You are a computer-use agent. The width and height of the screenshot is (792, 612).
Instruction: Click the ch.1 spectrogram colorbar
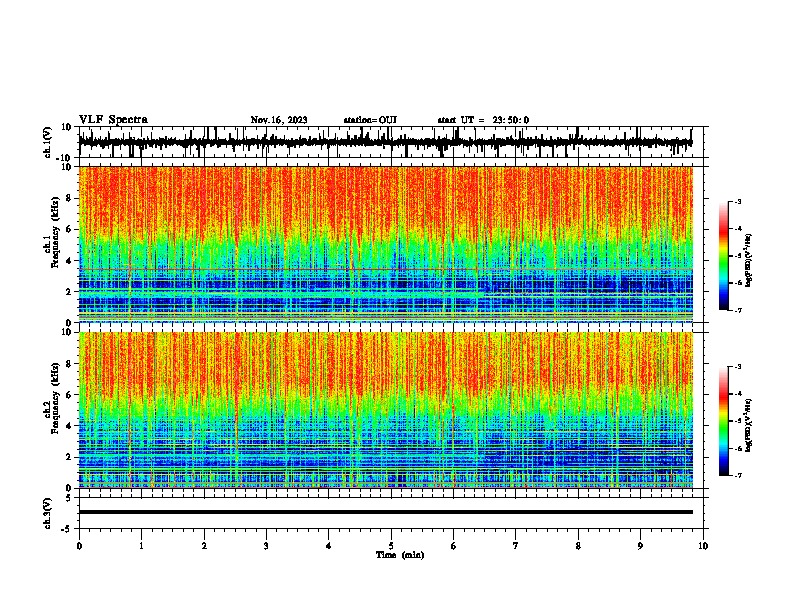[723, 256]
